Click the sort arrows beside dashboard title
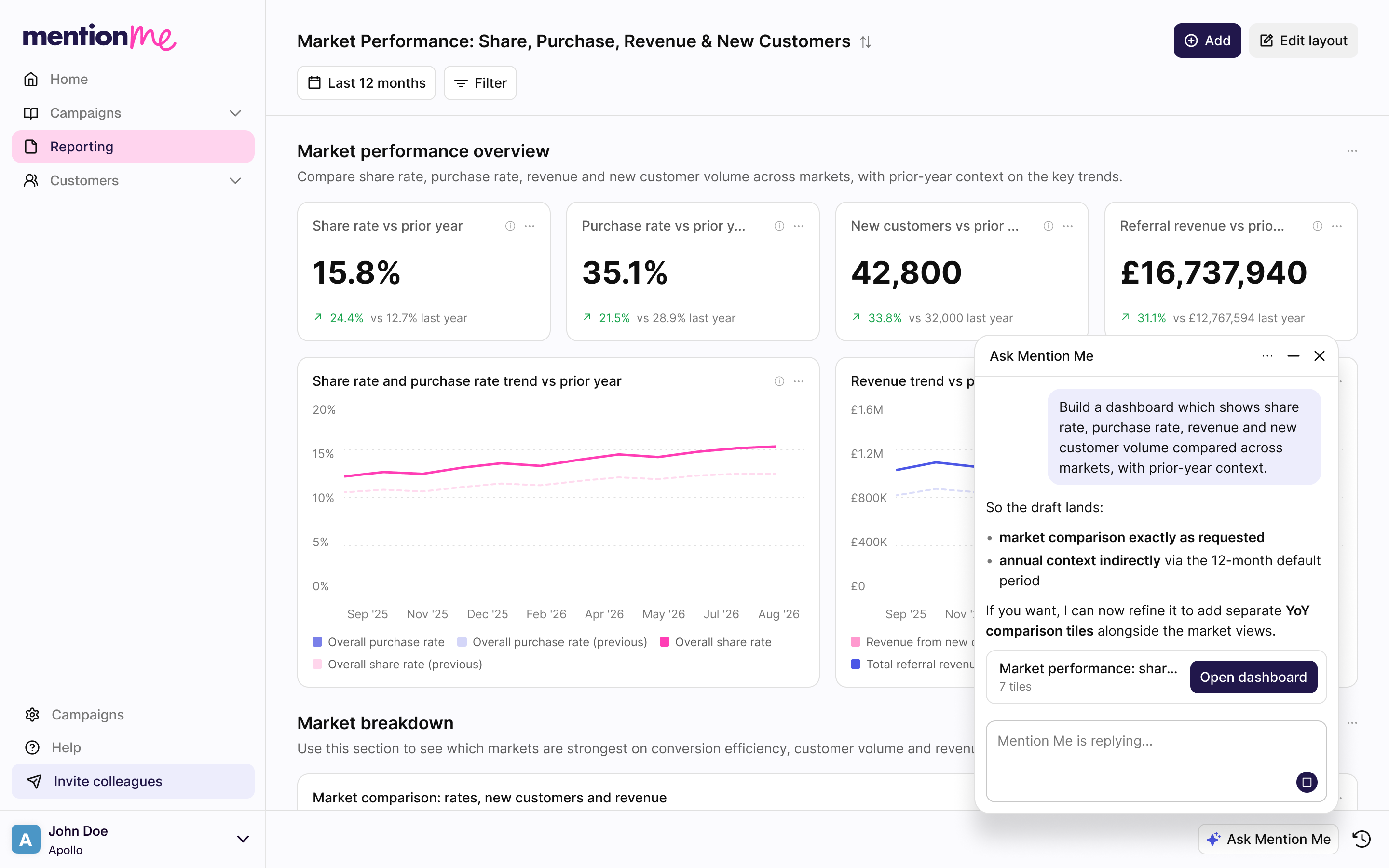This screenshot has width=1389, height=868. tap(866, 42)
